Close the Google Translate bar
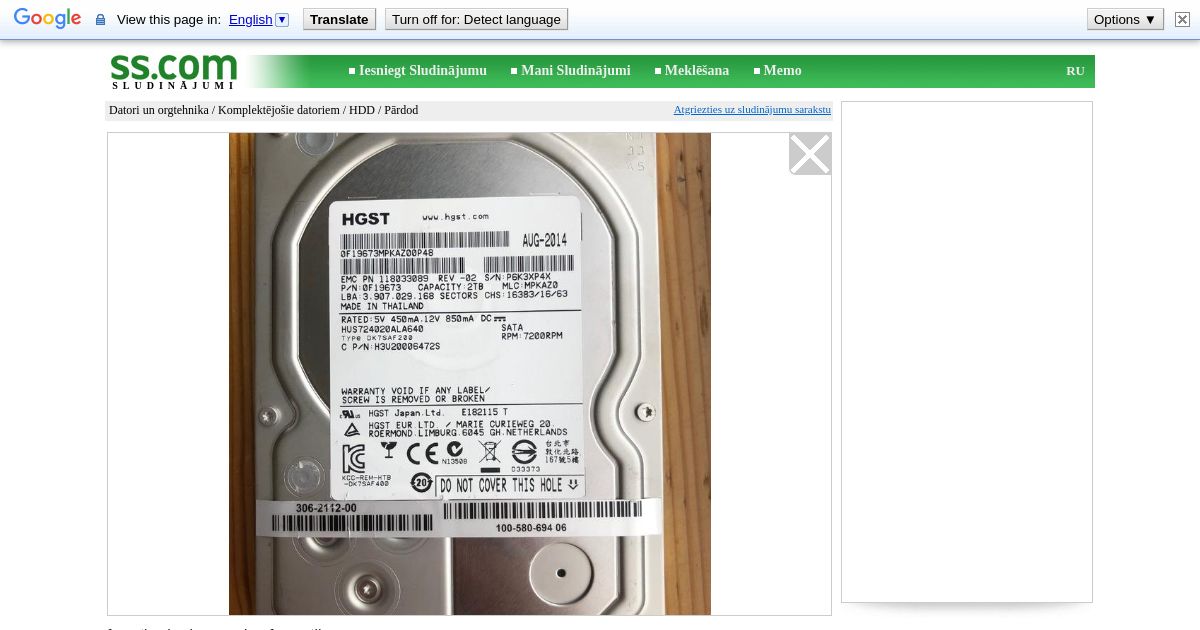This screenshot has width=1200, height=630. (1182, 19)
